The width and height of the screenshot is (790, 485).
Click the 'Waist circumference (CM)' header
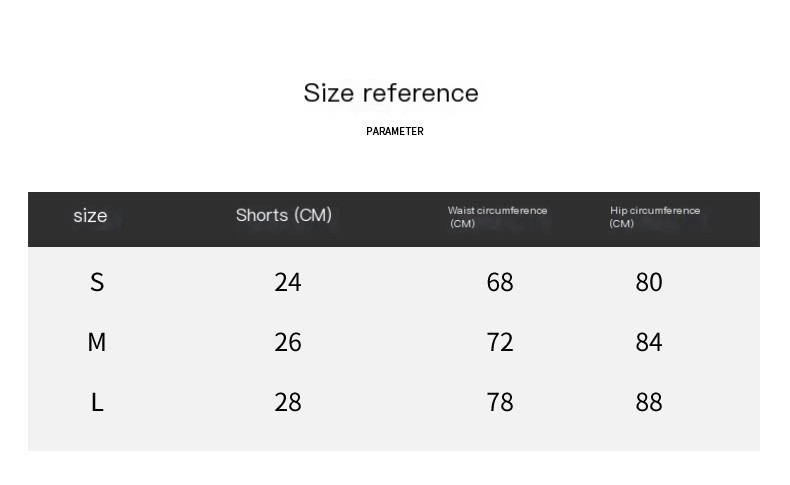click(497, 217)
